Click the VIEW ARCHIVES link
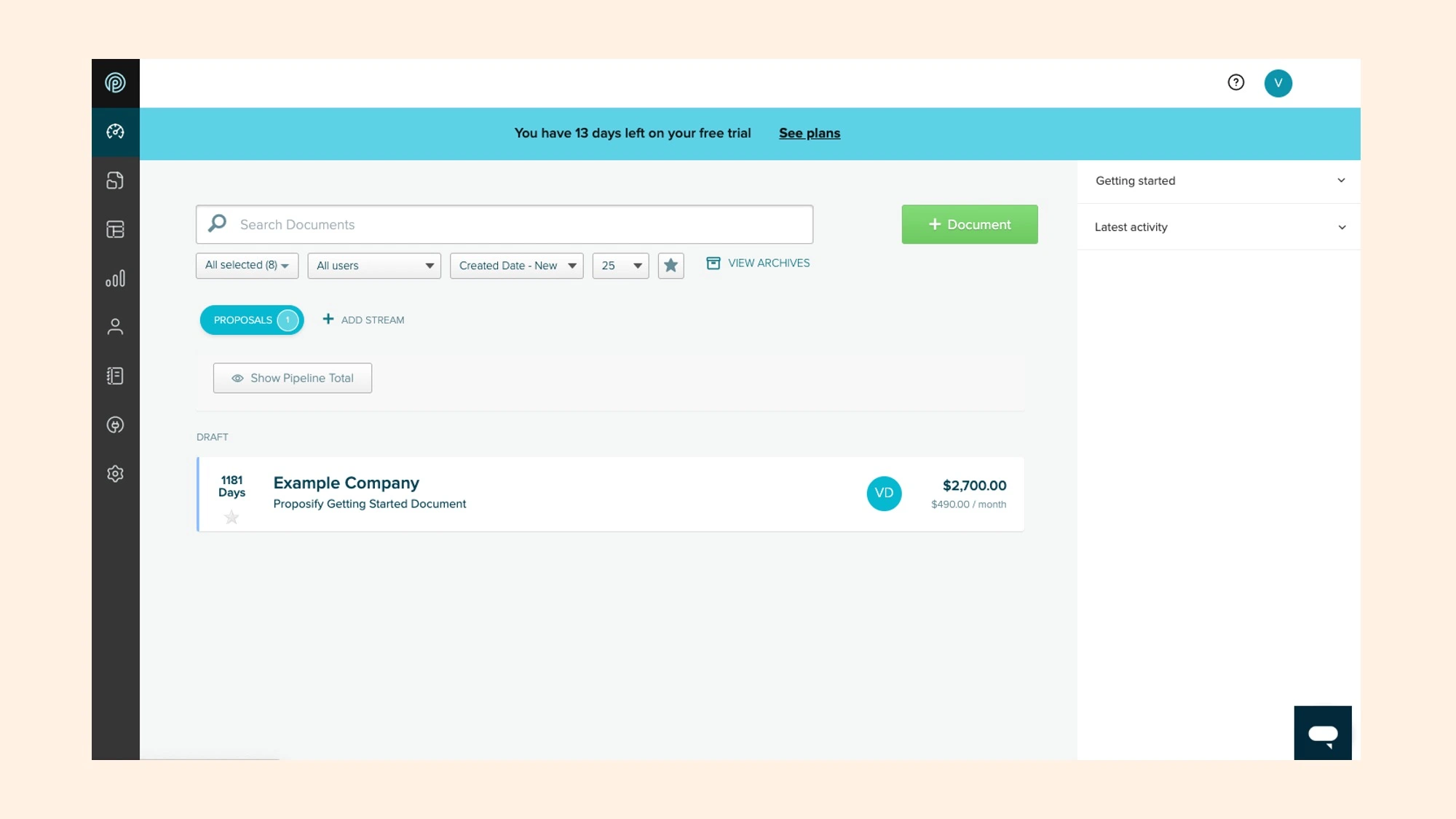1456x819 pixels. coord(759,263)
